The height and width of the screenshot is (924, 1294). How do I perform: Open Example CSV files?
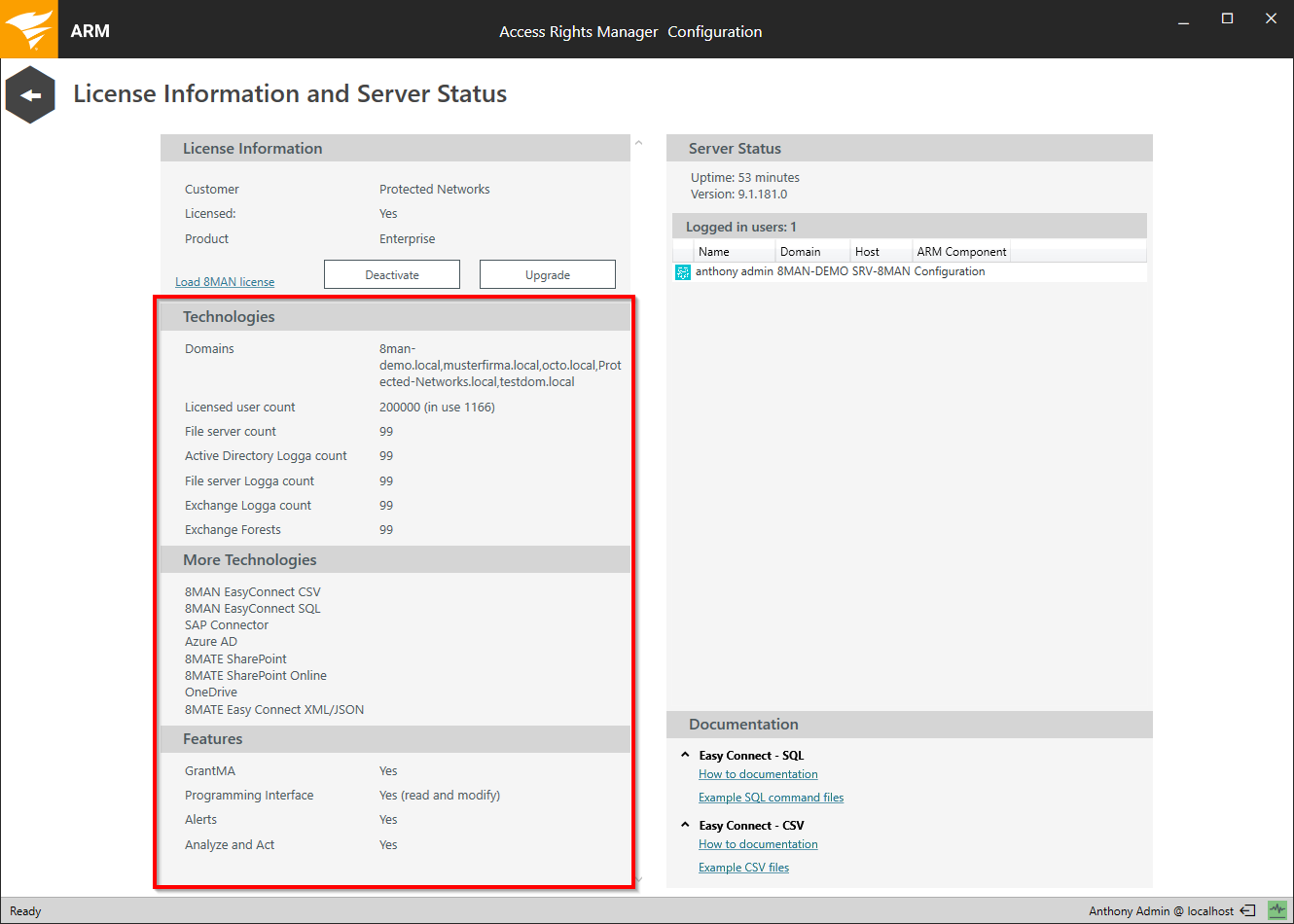[x=743, y=867]
